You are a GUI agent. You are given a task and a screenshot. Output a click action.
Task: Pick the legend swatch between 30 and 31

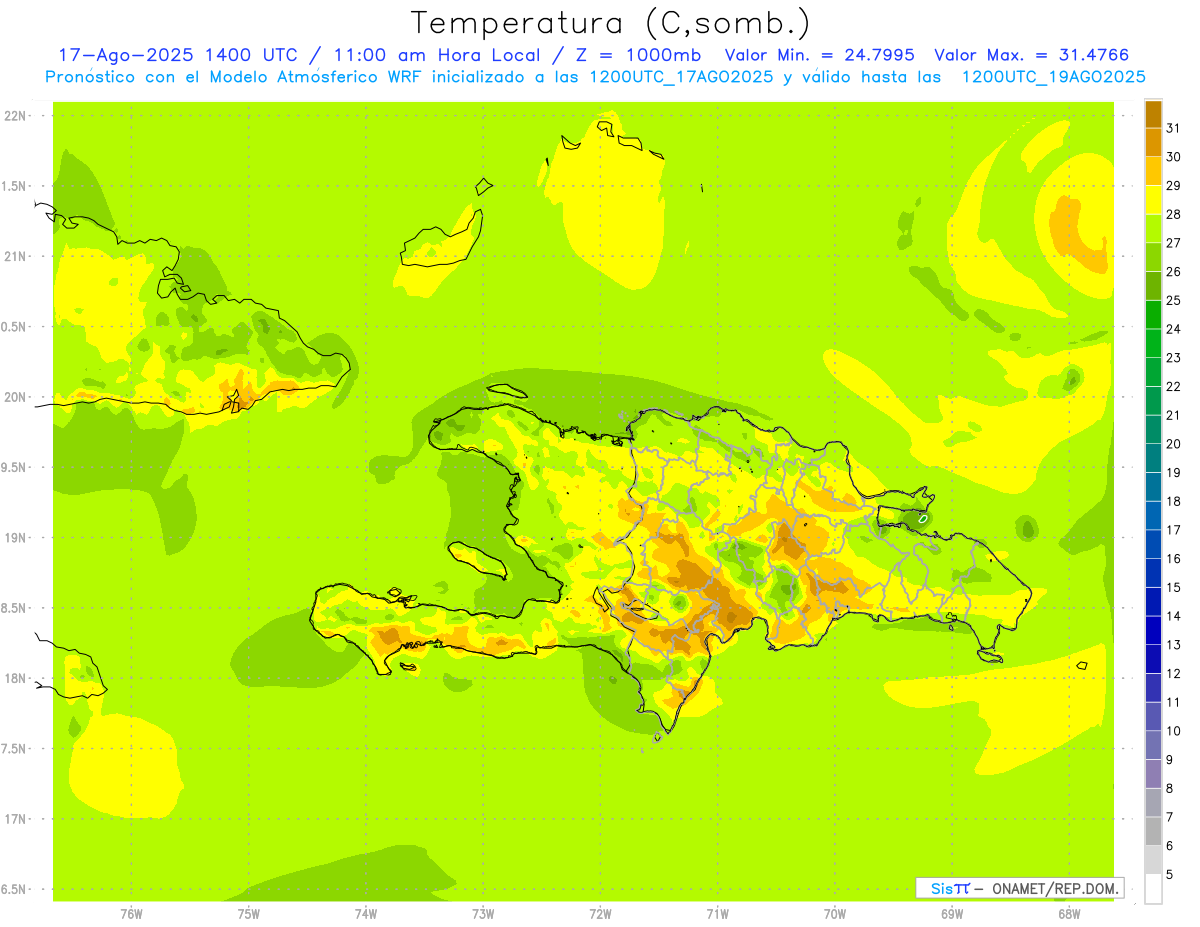coord(1153,142)
